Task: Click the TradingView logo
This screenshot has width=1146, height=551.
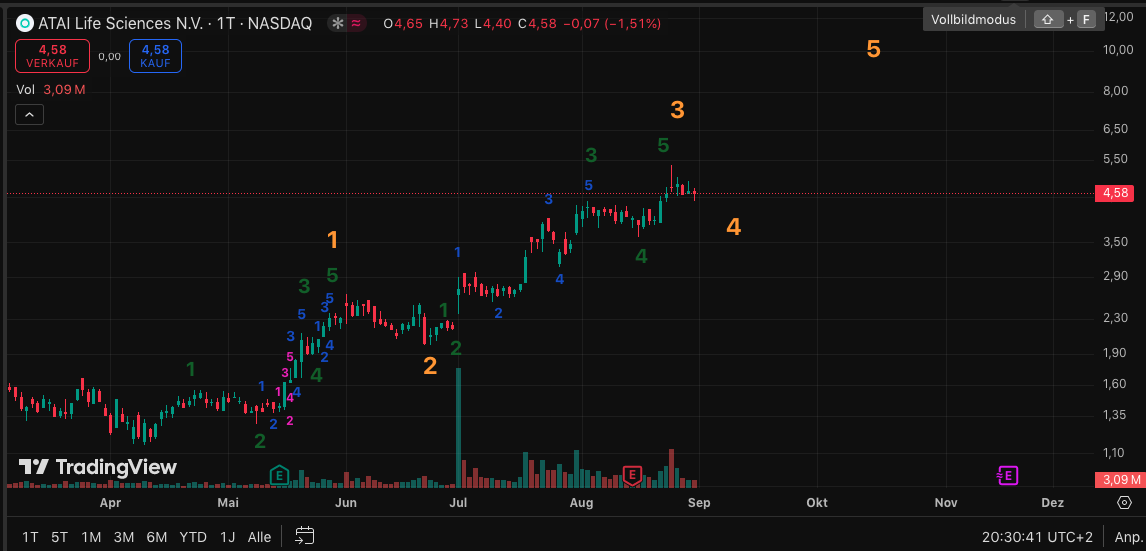Action: pos(98,467)
